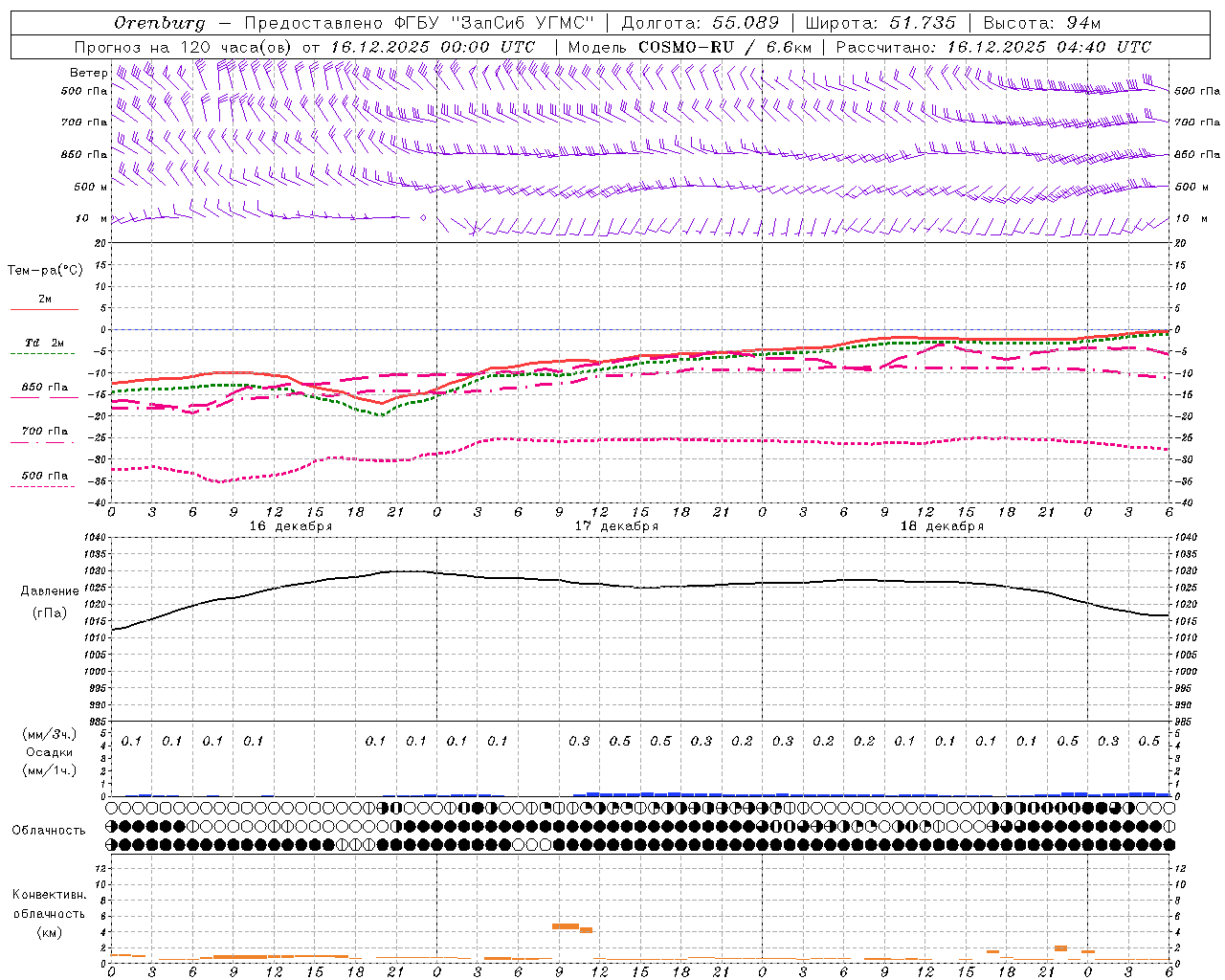1225x980 pixels.
Task: Click '1015' on right pressure axis
Action: click(1187, 621)
